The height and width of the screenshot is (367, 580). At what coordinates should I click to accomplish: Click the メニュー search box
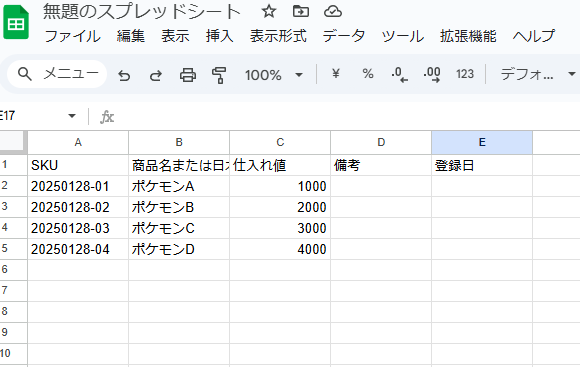pyautogui.click(x=57, y=74)
